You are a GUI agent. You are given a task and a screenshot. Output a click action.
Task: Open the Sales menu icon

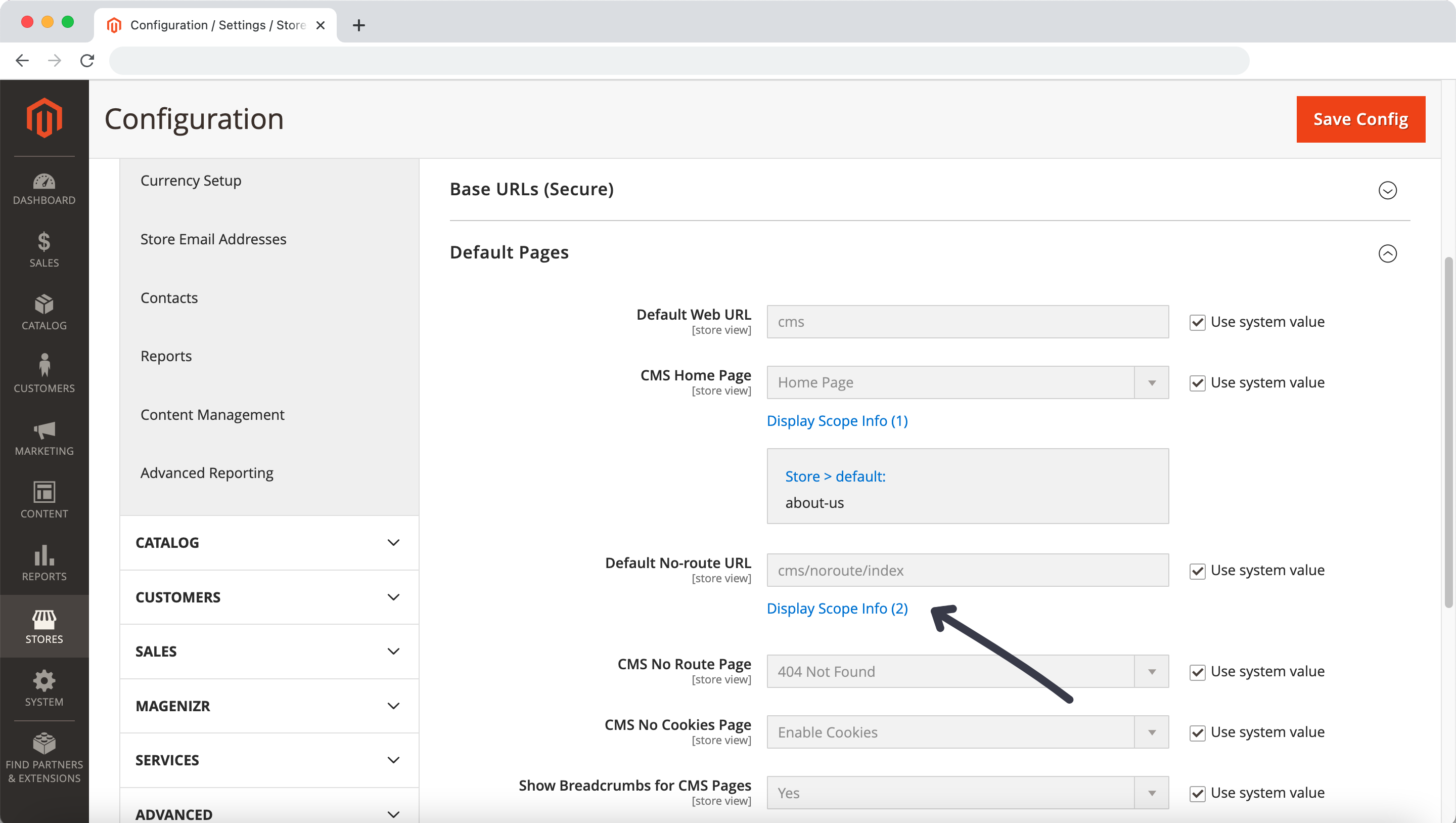[x=44, y=249]
